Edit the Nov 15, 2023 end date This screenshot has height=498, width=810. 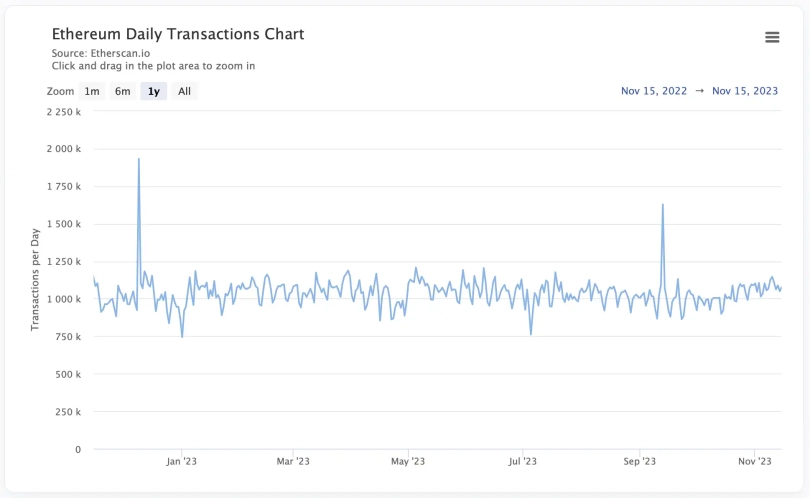[745, 91]
